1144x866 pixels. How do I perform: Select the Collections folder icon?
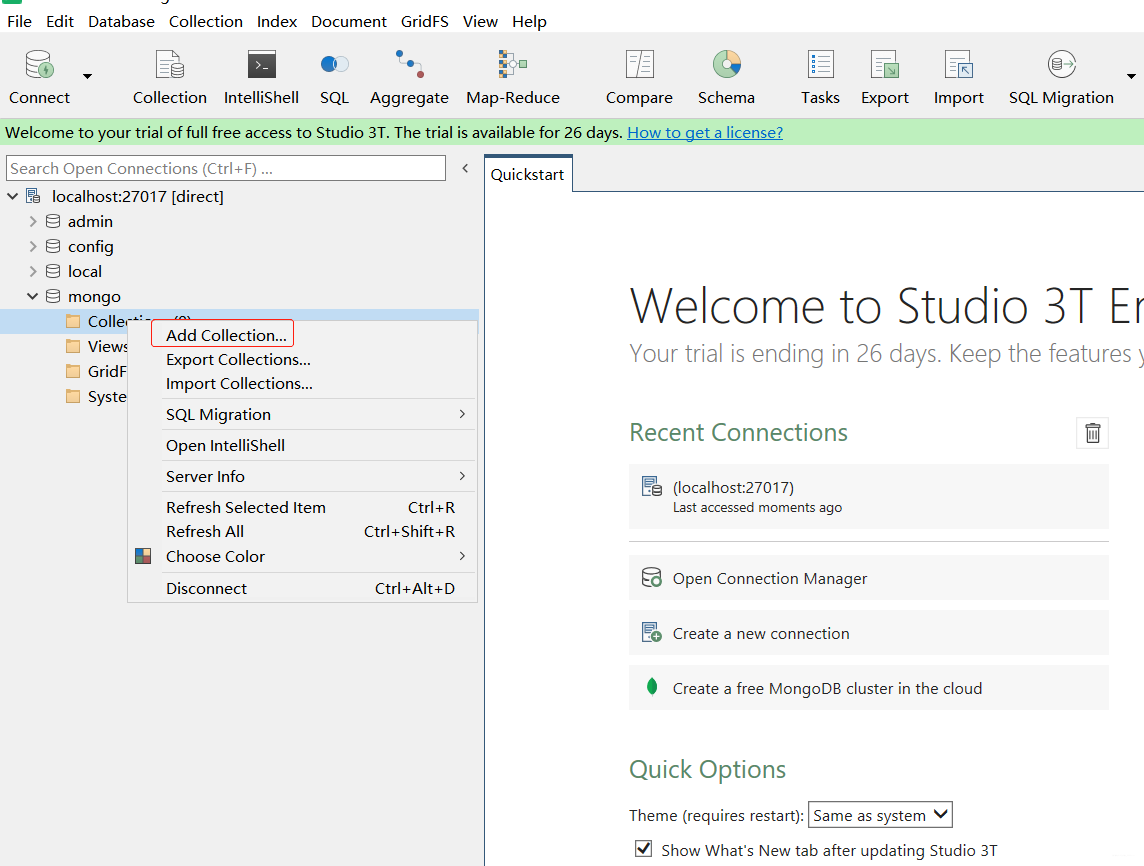[x=73, y=321]
